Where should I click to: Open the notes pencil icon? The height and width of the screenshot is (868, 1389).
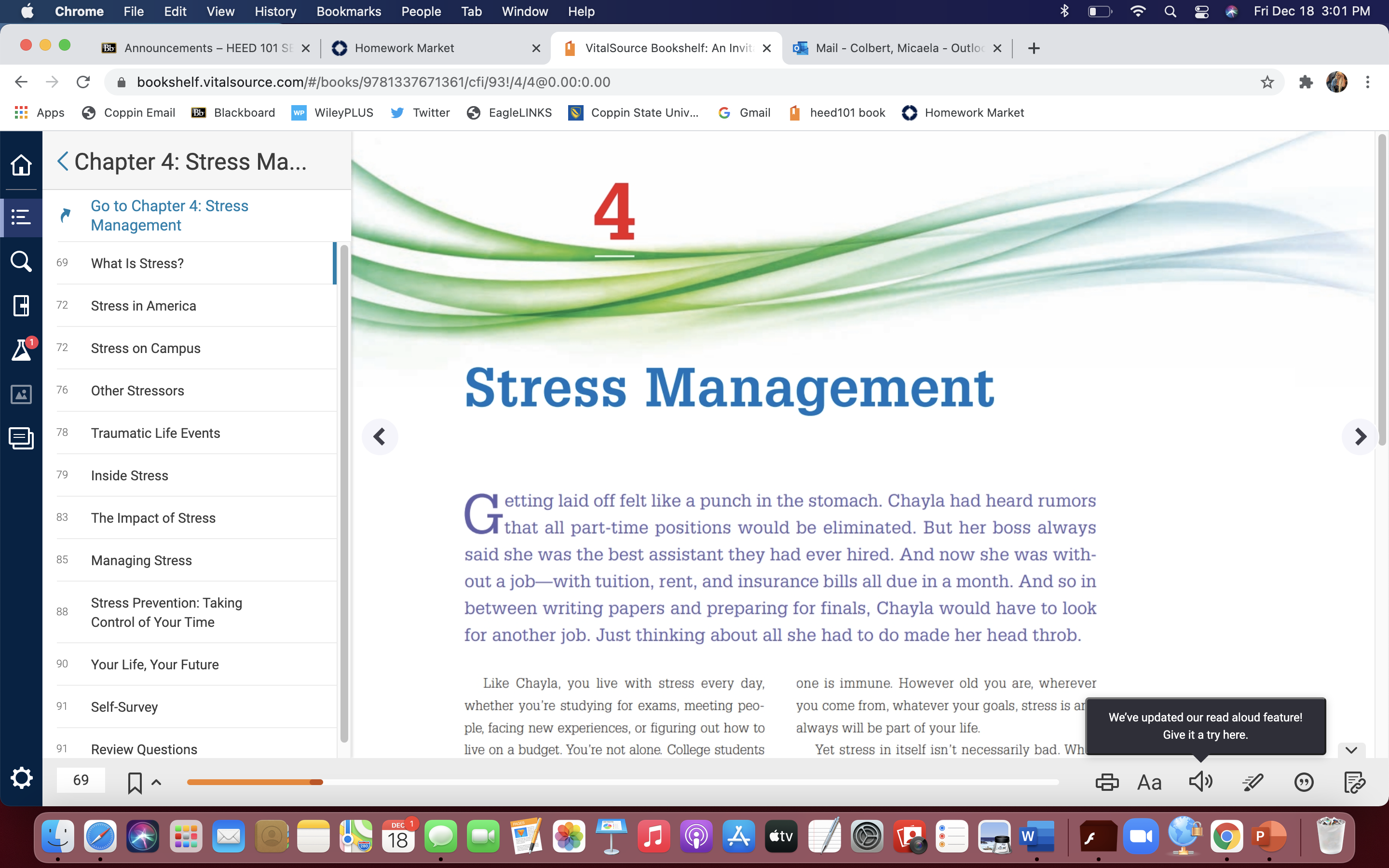pyautogui.click(x=1355, y=782)
